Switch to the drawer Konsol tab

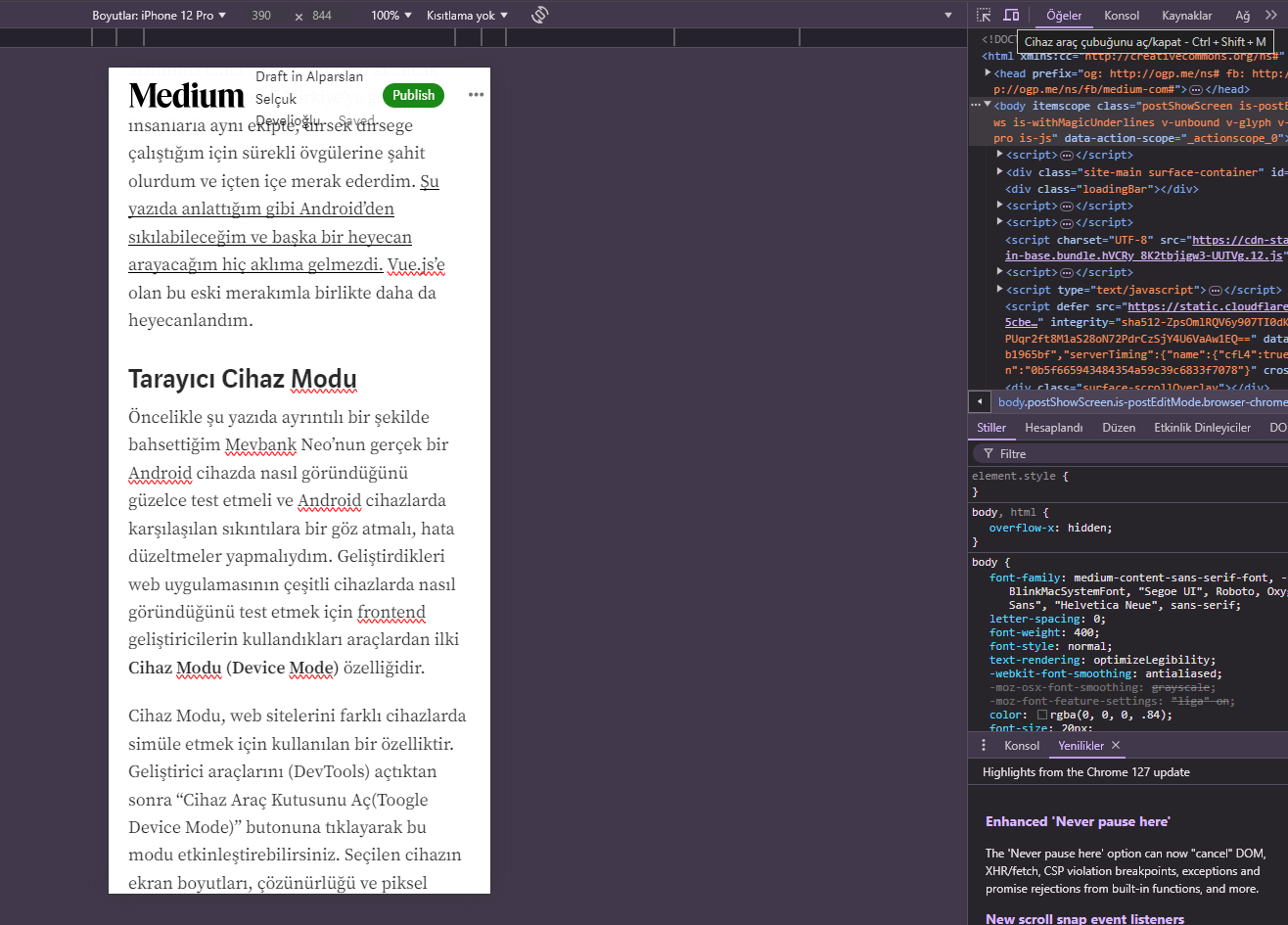pos(1022,746)
